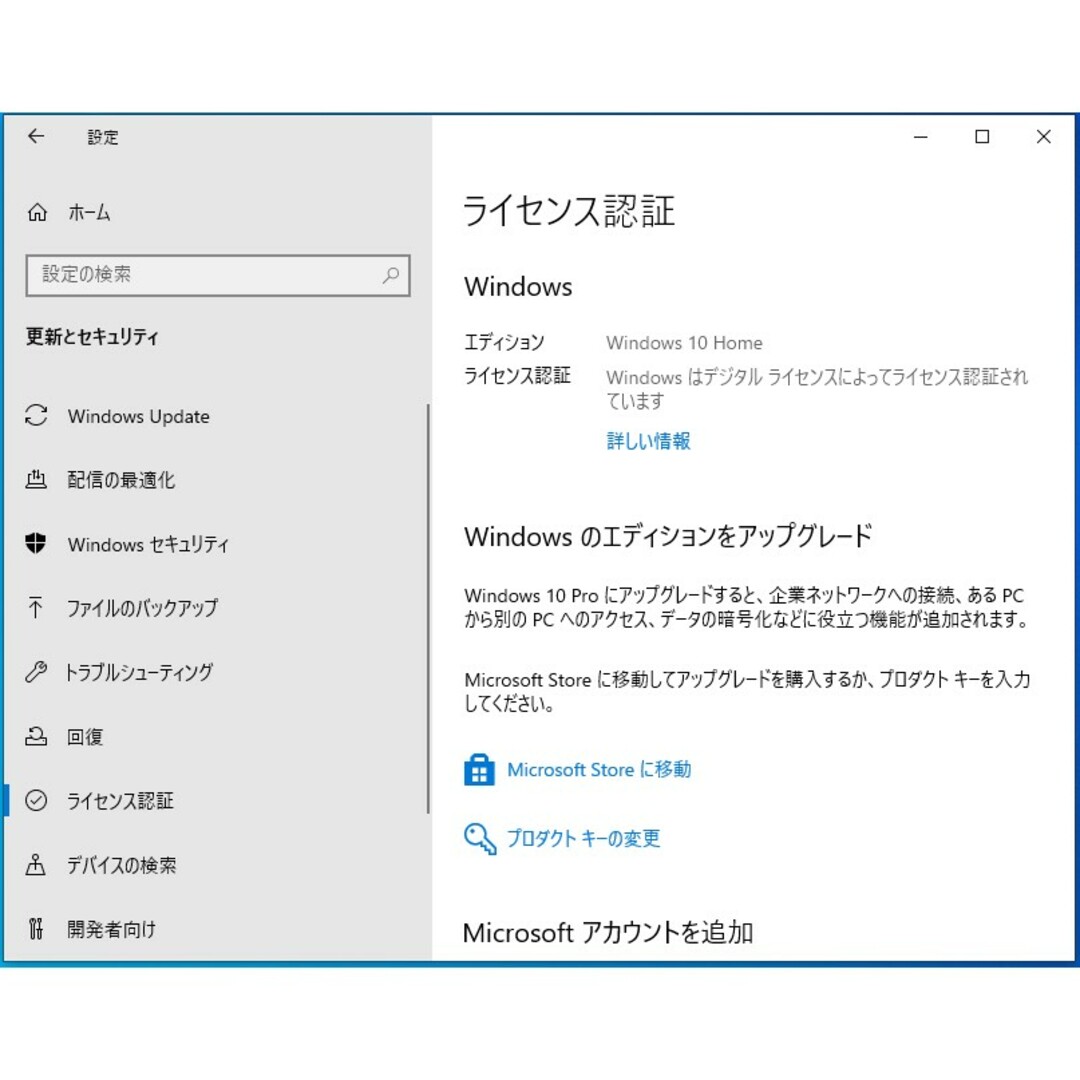
Task: Click the home icon beside ホーム
Action: pyautogui.click(x=37, y=212)
